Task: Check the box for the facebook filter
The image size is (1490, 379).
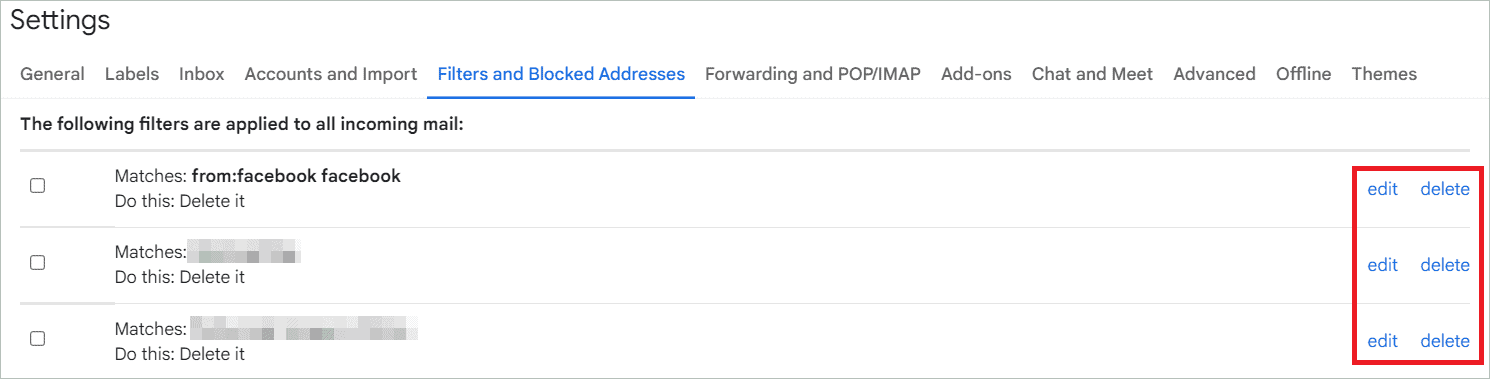Action: pyautogui.click(x=37, y=185)
